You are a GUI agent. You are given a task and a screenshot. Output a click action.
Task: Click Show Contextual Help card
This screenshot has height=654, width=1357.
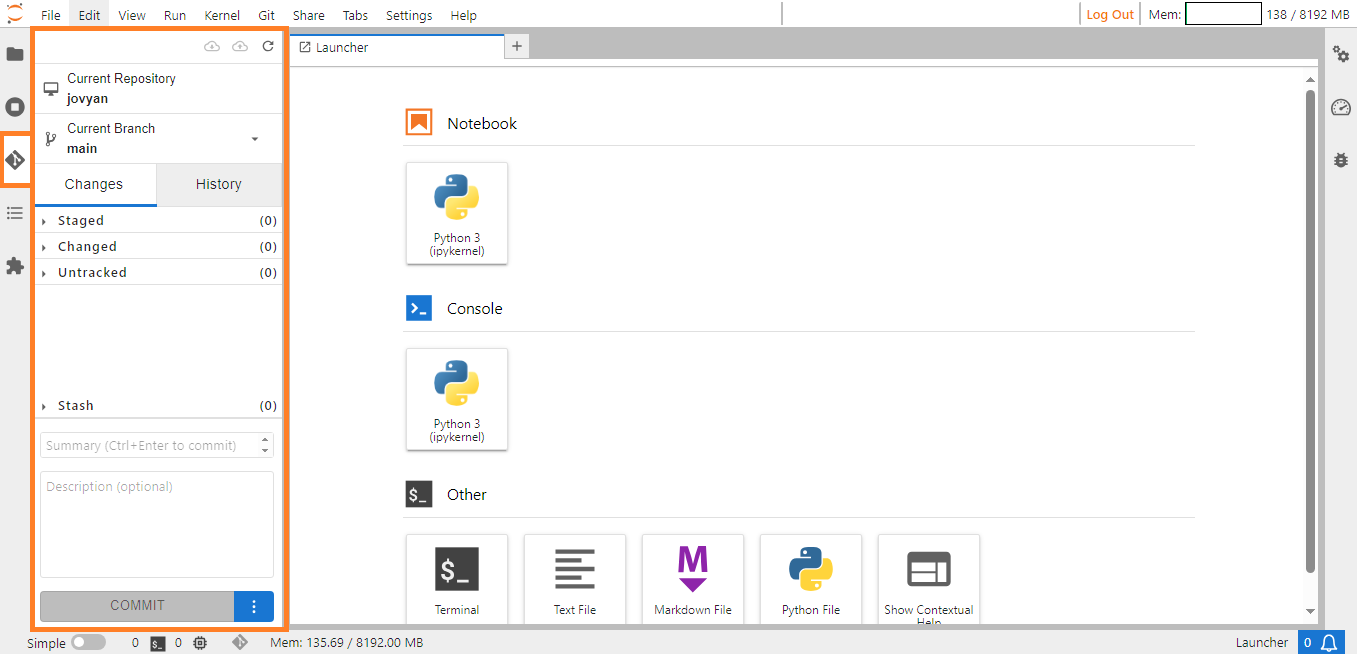click(929, 579)
